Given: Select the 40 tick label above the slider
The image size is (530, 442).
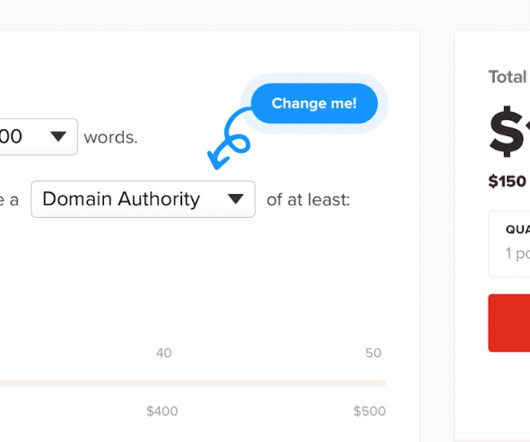Looking at the screenshot, I should click(x=164, y=353).
